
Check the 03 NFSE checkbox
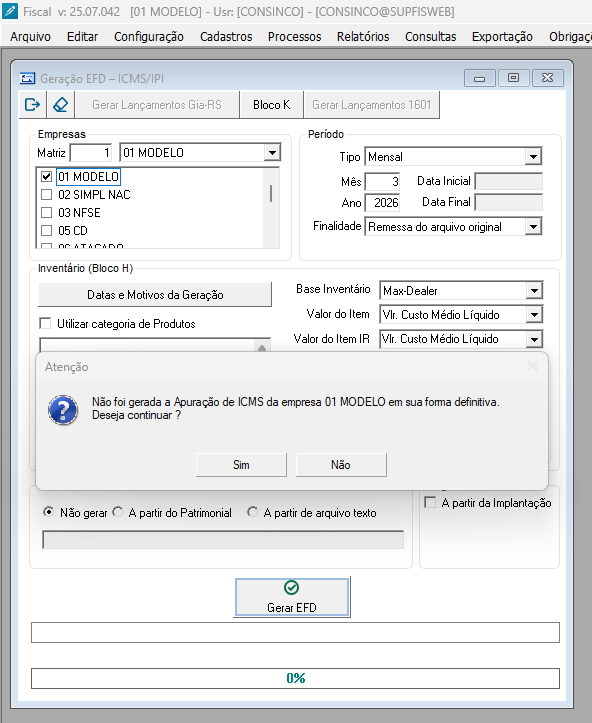(x=46, y=213)
